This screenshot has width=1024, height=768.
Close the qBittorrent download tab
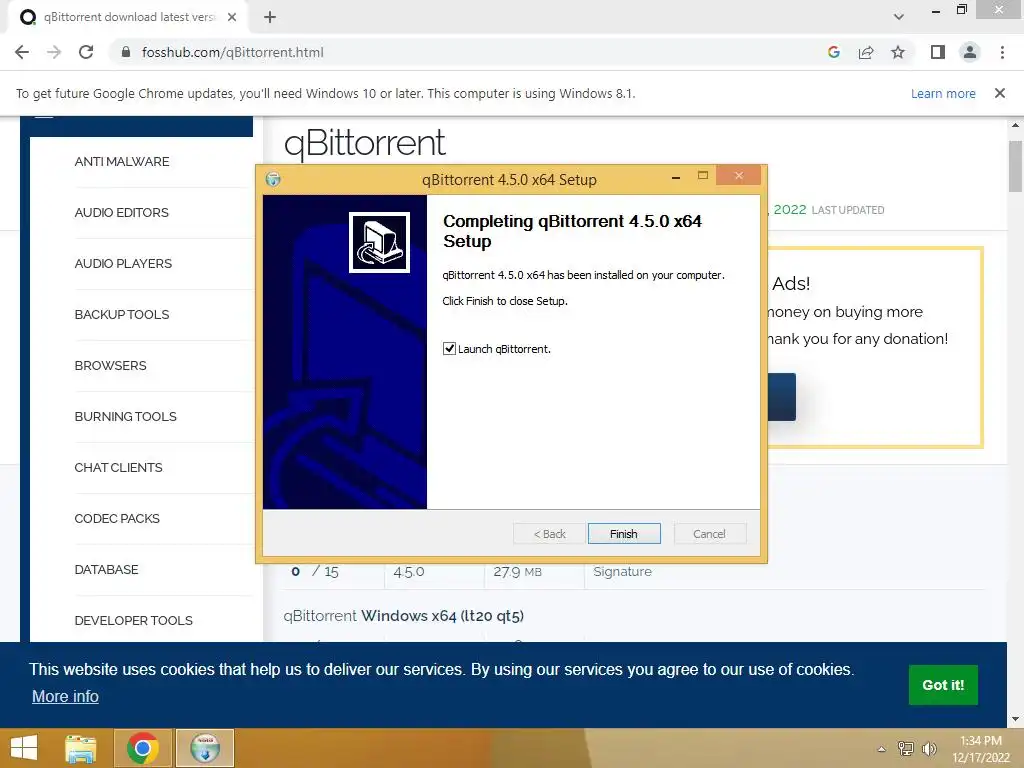pos(232,17)
